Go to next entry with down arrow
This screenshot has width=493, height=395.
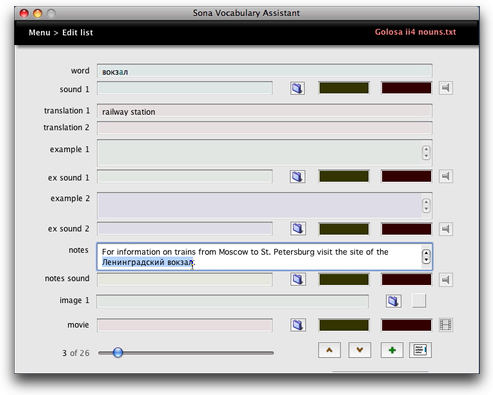(359, 350)
